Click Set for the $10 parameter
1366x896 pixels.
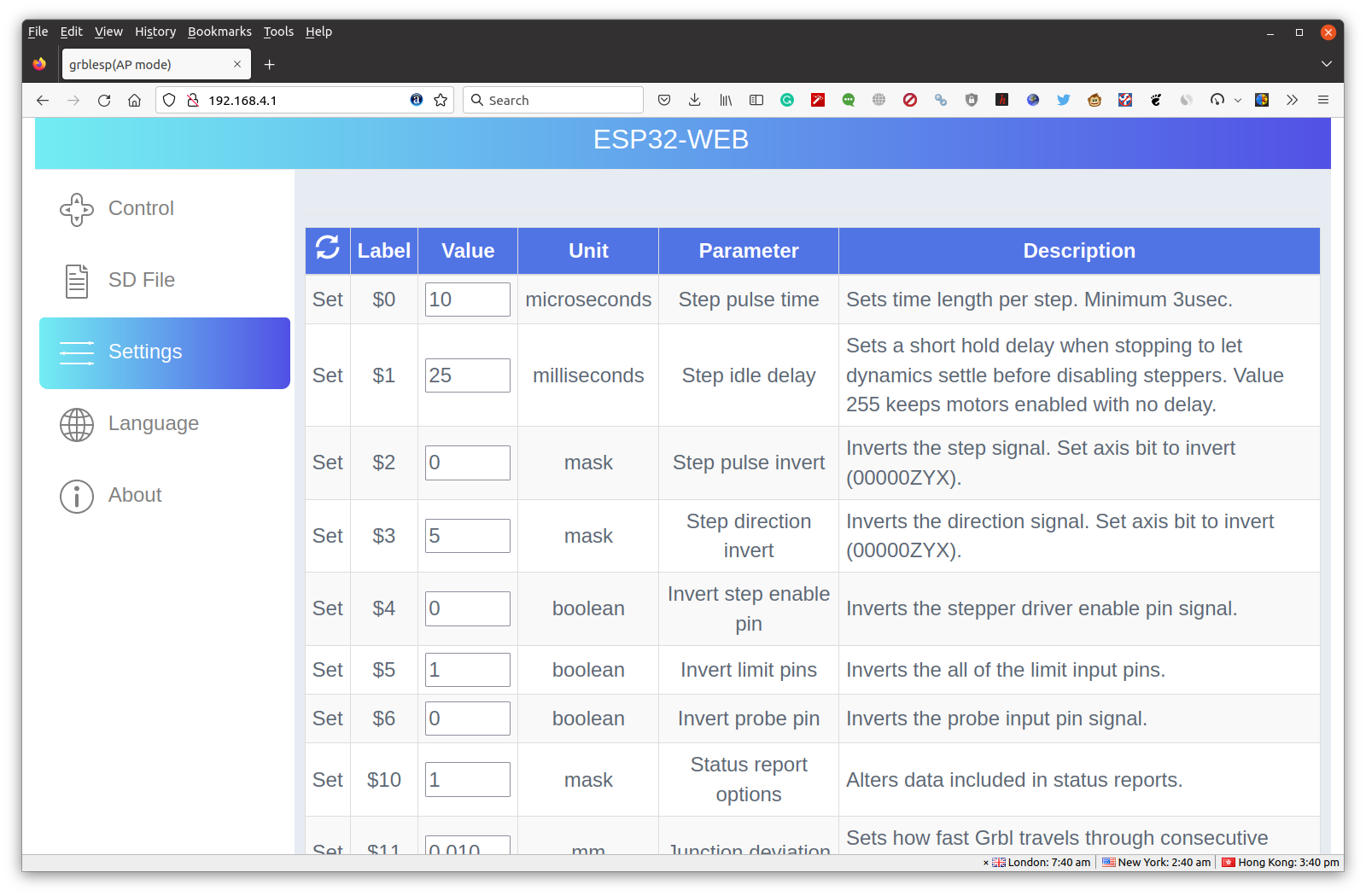[328, 780]
